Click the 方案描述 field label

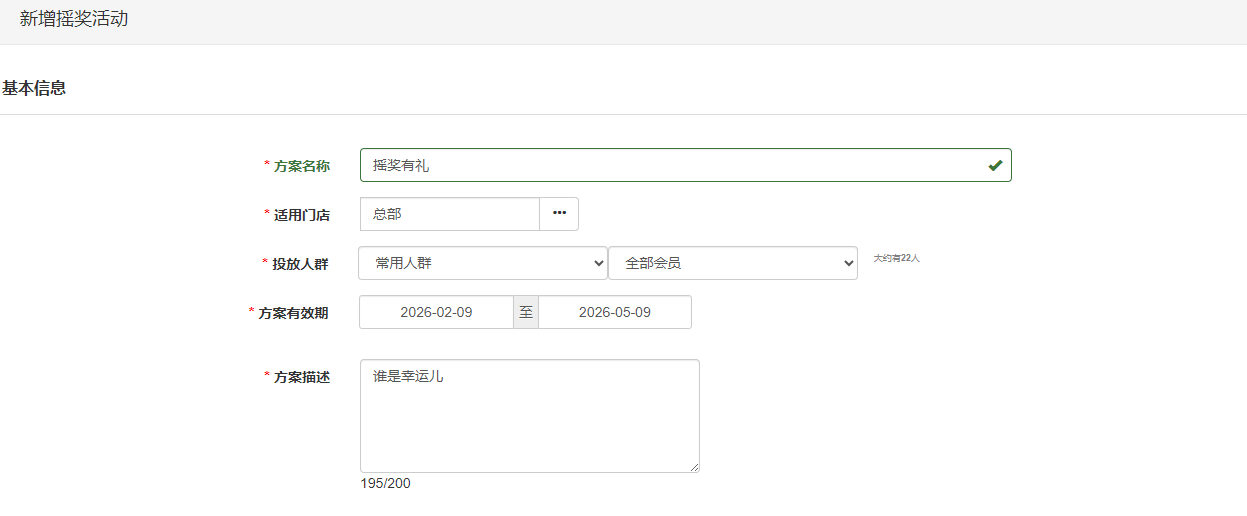pos(301,377)
